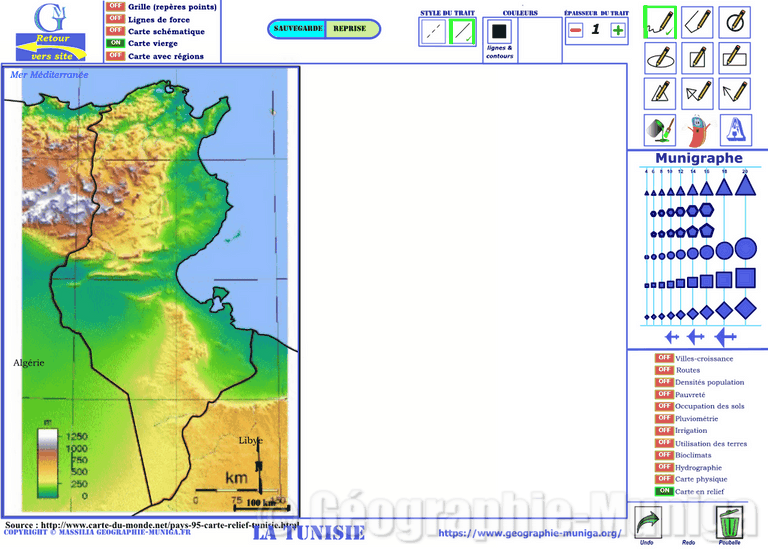Select the ellipse drawing pencil tool

(x=660, y=58)
